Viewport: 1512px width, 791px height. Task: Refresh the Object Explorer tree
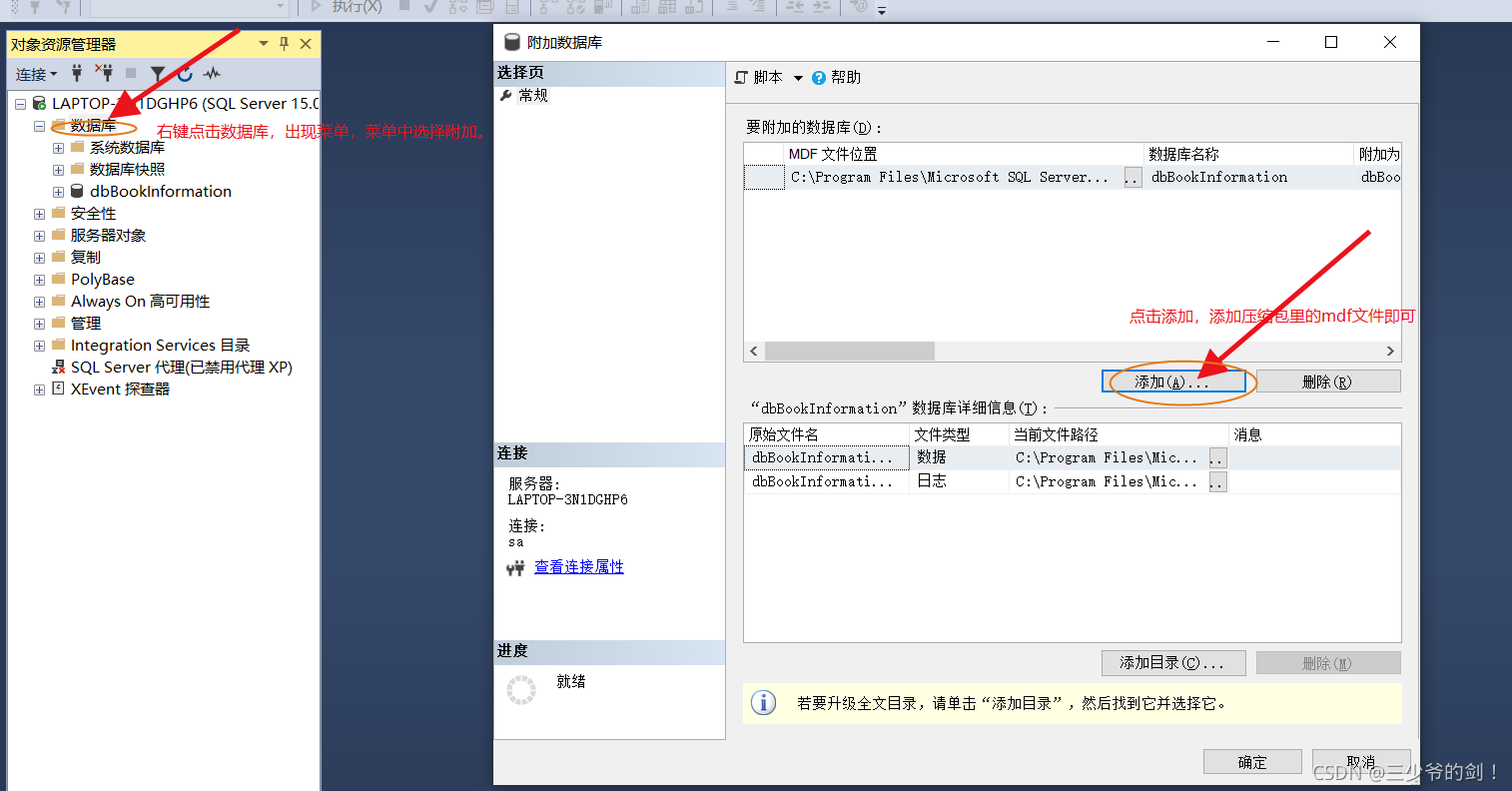tap(185, 73)
